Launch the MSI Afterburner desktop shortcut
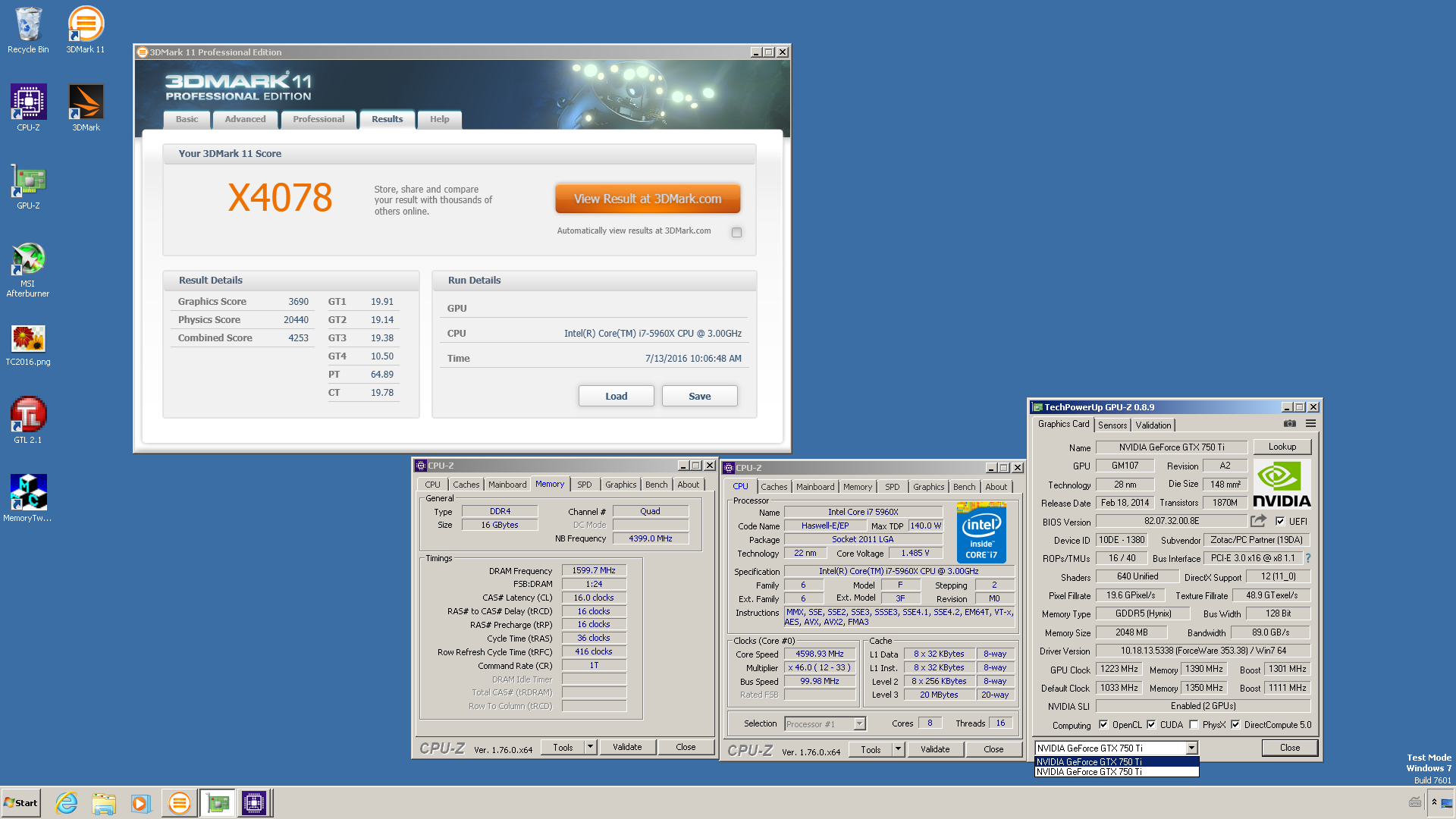The height and width of the screenshot is (819, 1456). [x=28, y=269]
